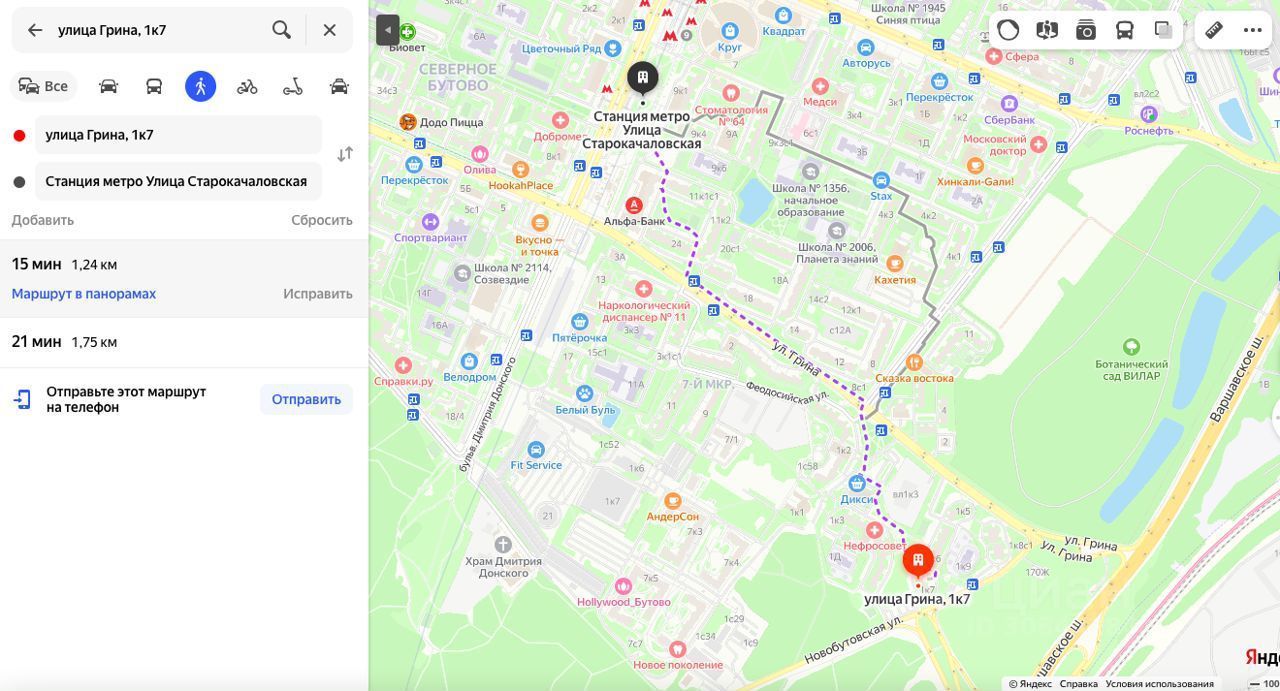The image size is (1280, 691).
Task: Toggle the traffic circle icon
Action: tap(1008, 30)
